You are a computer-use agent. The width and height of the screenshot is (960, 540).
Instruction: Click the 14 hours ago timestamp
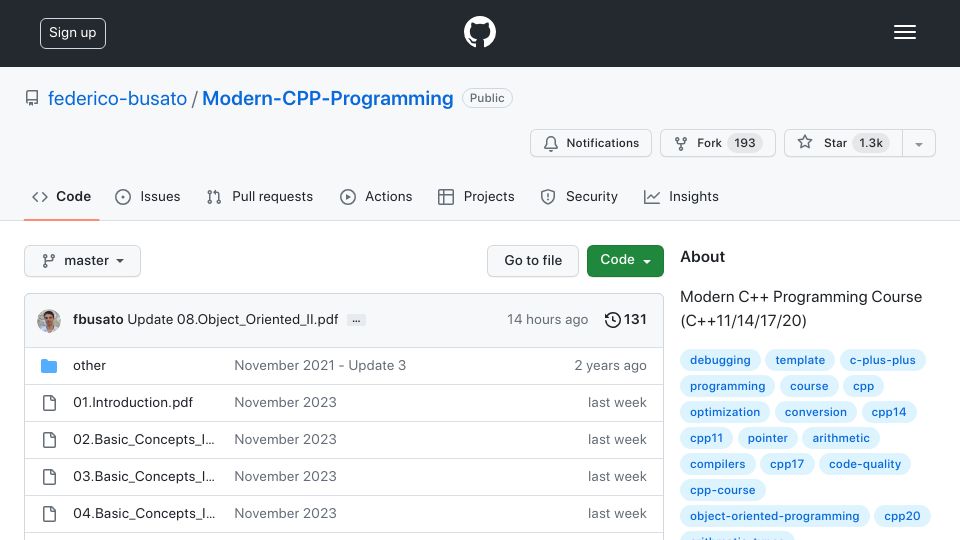(547, 320)
